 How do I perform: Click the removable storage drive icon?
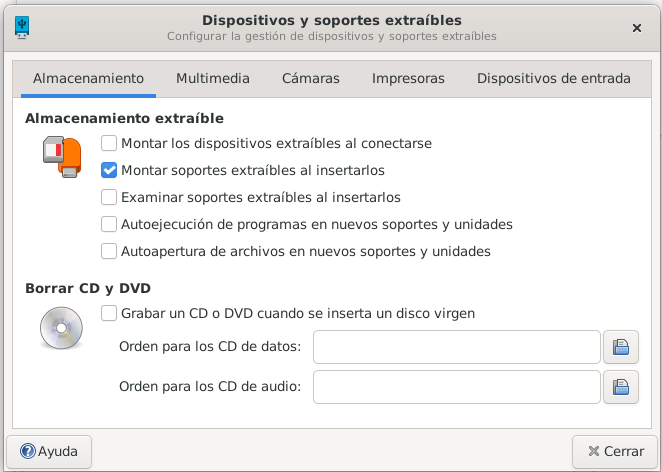tap(61, 158)
